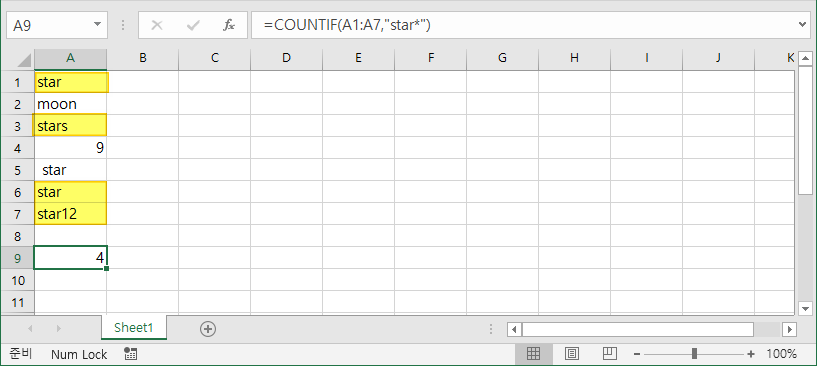Switch to Normal view

[533, 354]
